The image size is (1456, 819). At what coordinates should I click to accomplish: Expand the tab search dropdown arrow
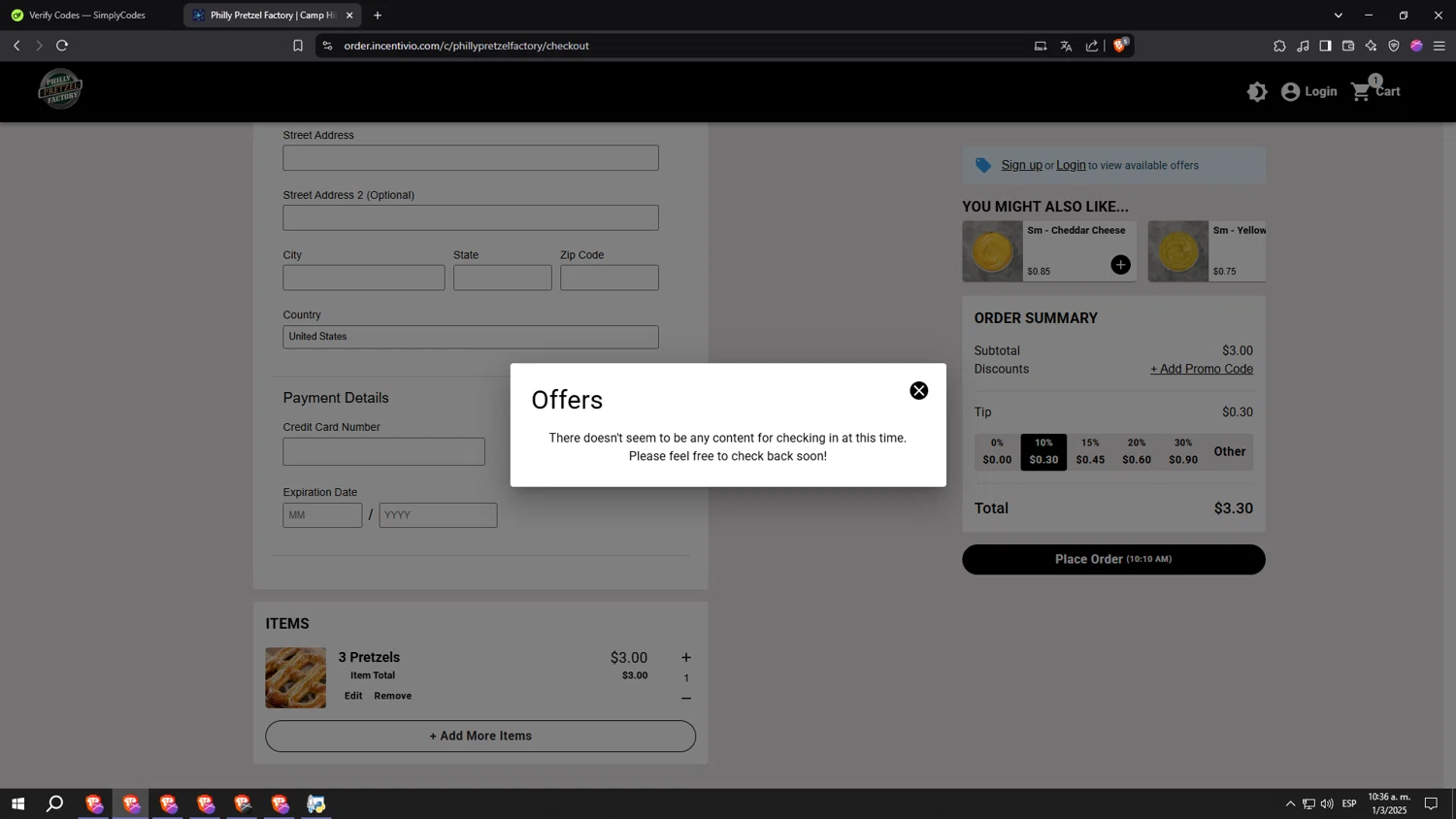1338,15
